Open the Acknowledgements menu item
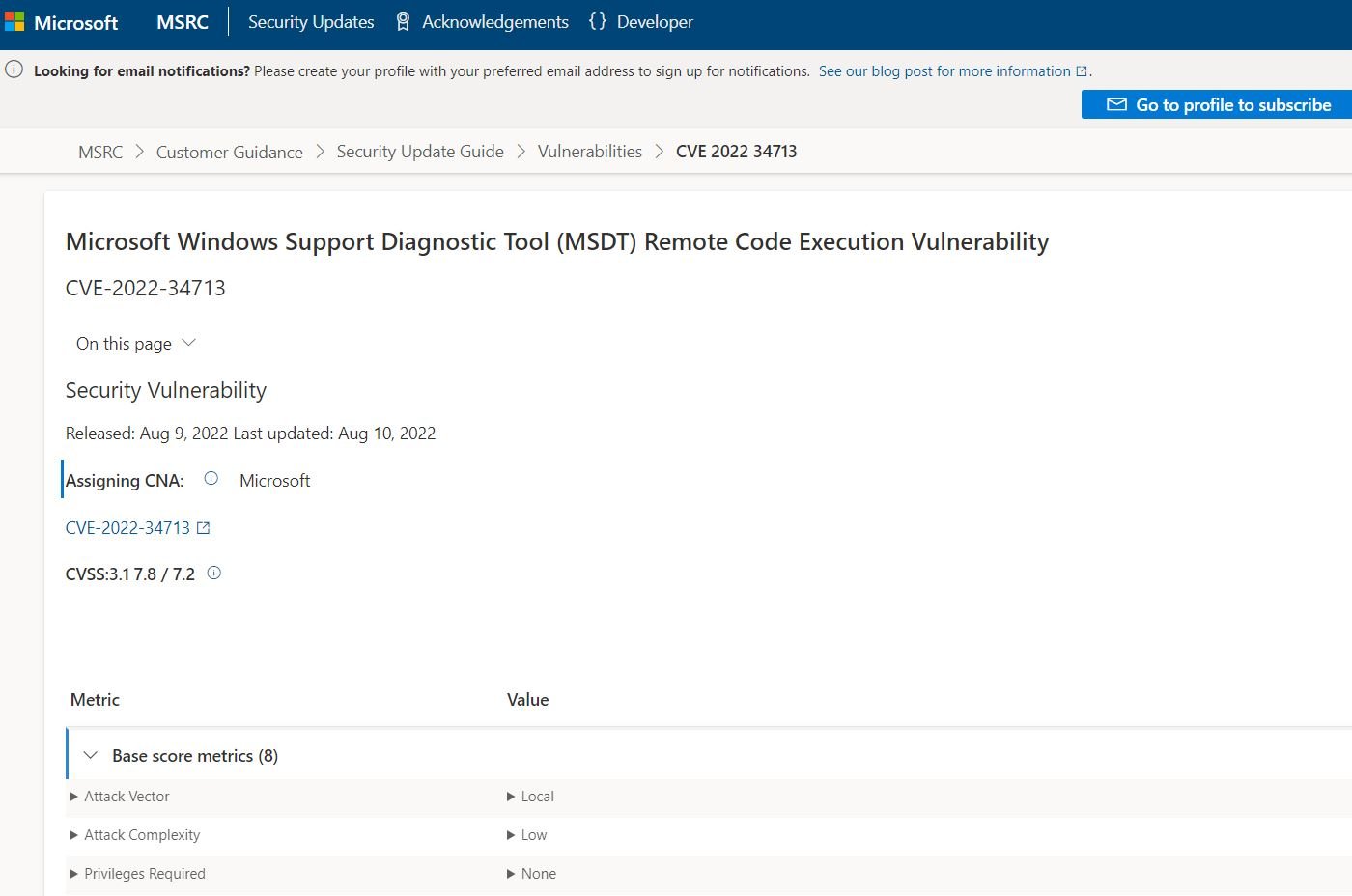The height and width of the screenshot is (896, 1352). pyautogui.click(x=495, y=22)
